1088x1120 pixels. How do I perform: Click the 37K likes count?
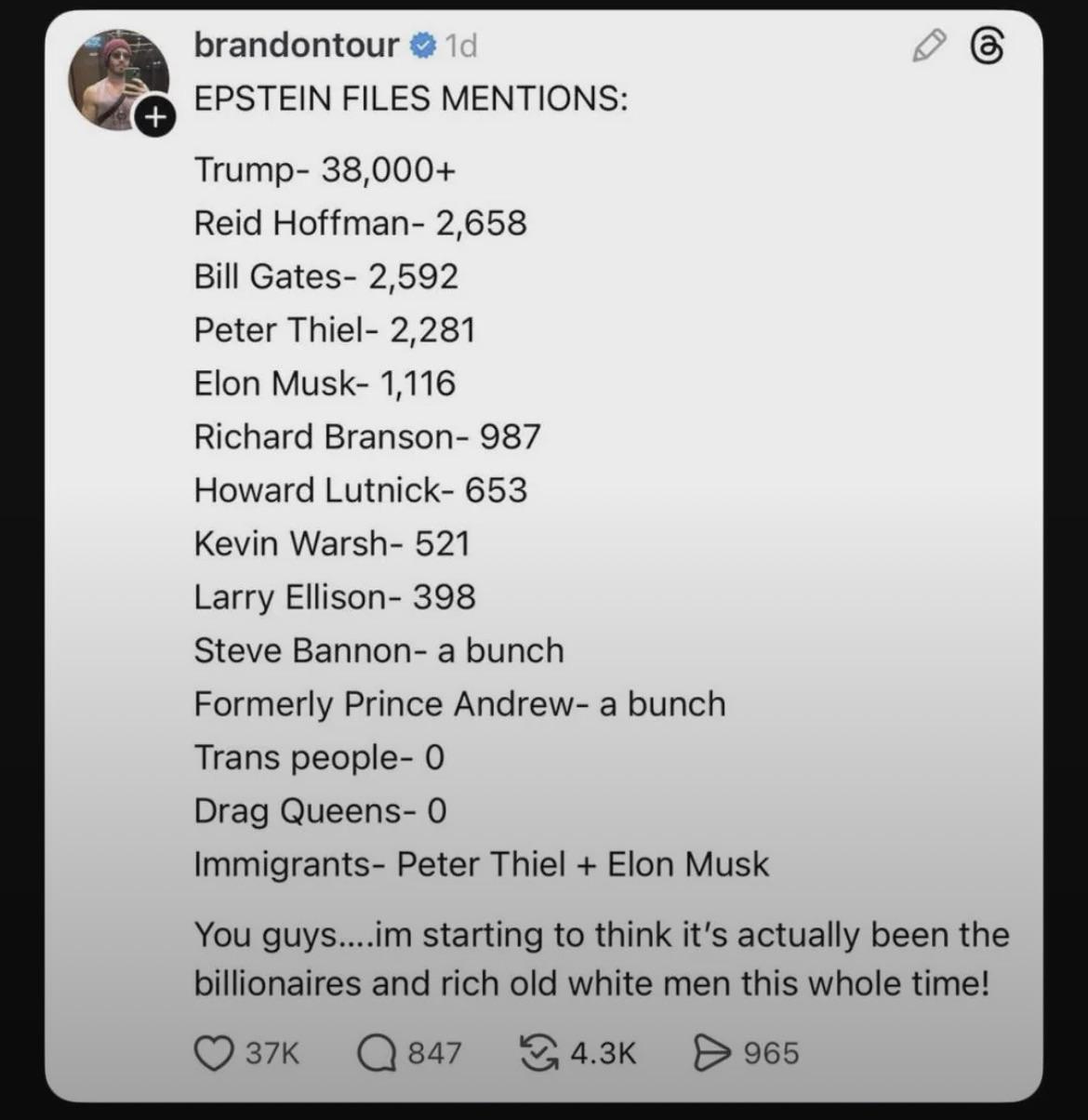pyautogui.click(x=272, y=1053)
